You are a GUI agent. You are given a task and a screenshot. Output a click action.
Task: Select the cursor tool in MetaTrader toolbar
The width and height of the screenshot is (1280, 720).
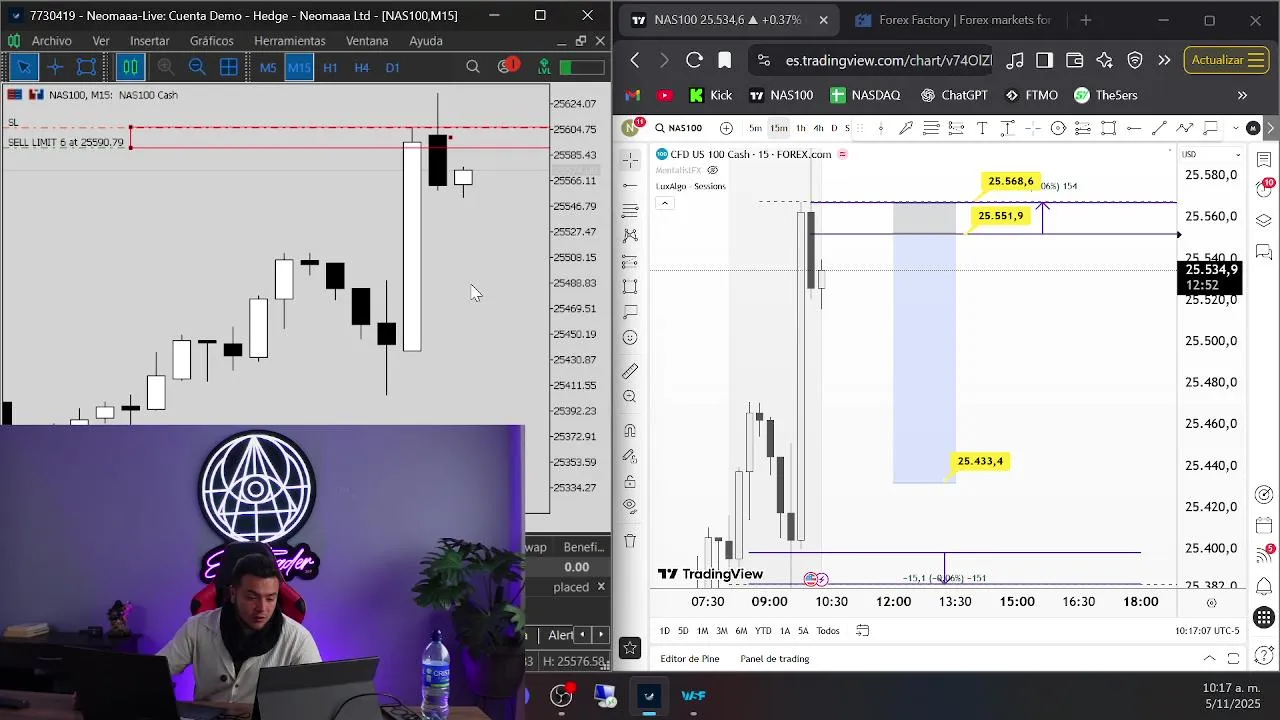pos(24,67)
